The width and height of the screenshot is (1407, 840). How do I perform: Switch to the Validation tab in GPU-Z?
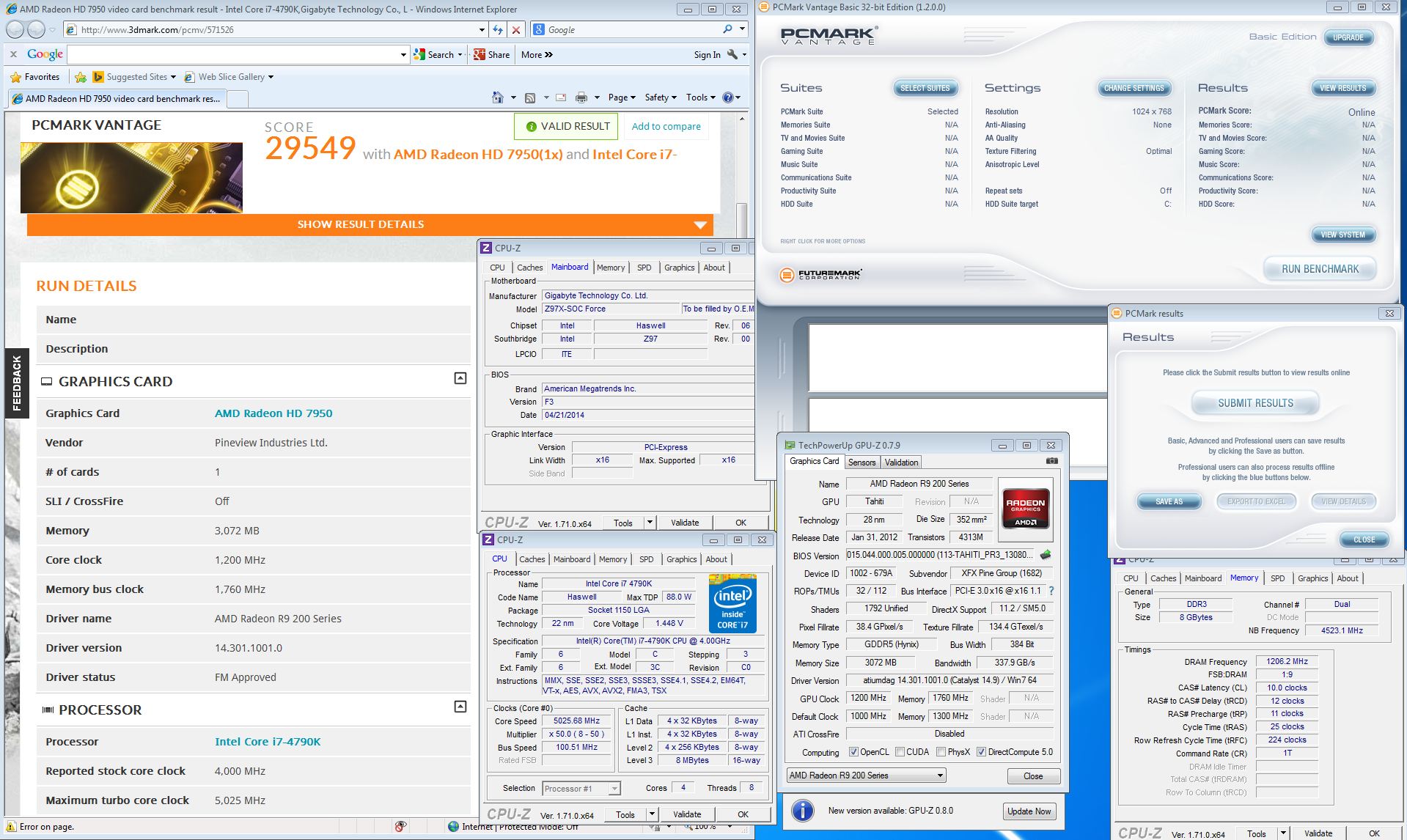coord(901,463)
